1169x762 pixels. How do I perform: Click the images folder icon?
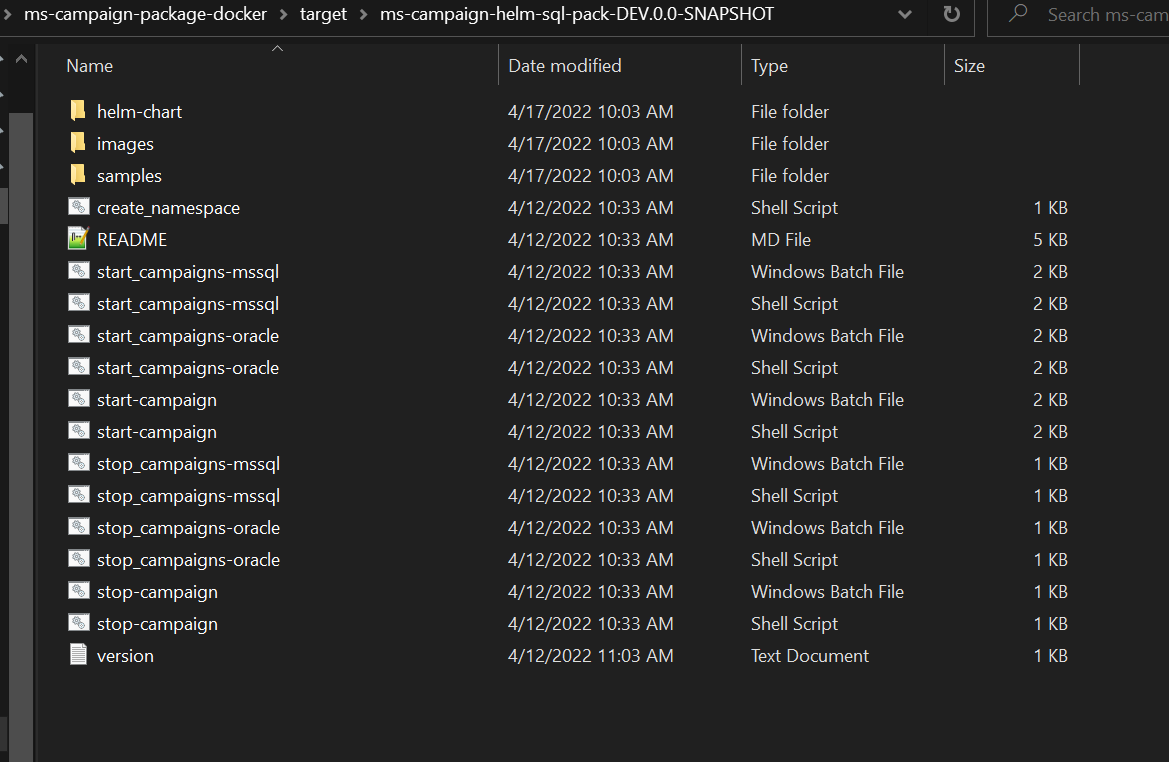[78, 143]
